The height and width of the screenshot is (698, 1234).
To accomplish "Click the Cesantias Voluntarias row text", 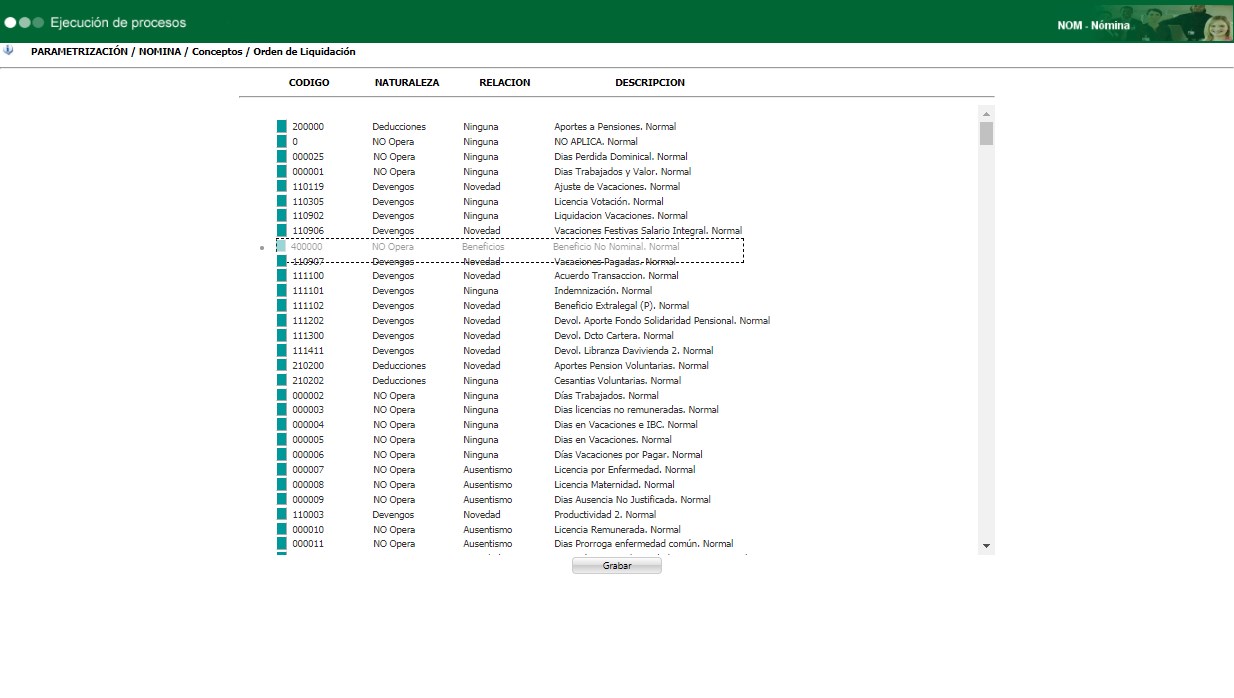I will [617, 381].
